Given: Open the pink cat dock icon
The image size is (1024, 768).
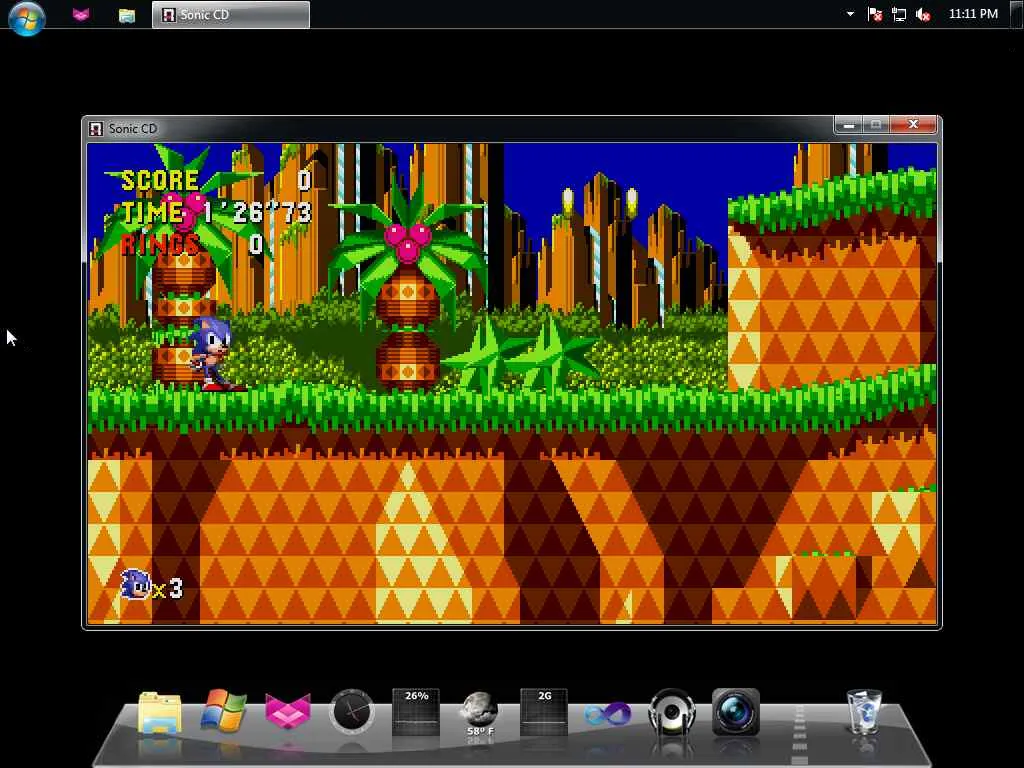Looking at the screenshot, I should [x=288, y=712].
